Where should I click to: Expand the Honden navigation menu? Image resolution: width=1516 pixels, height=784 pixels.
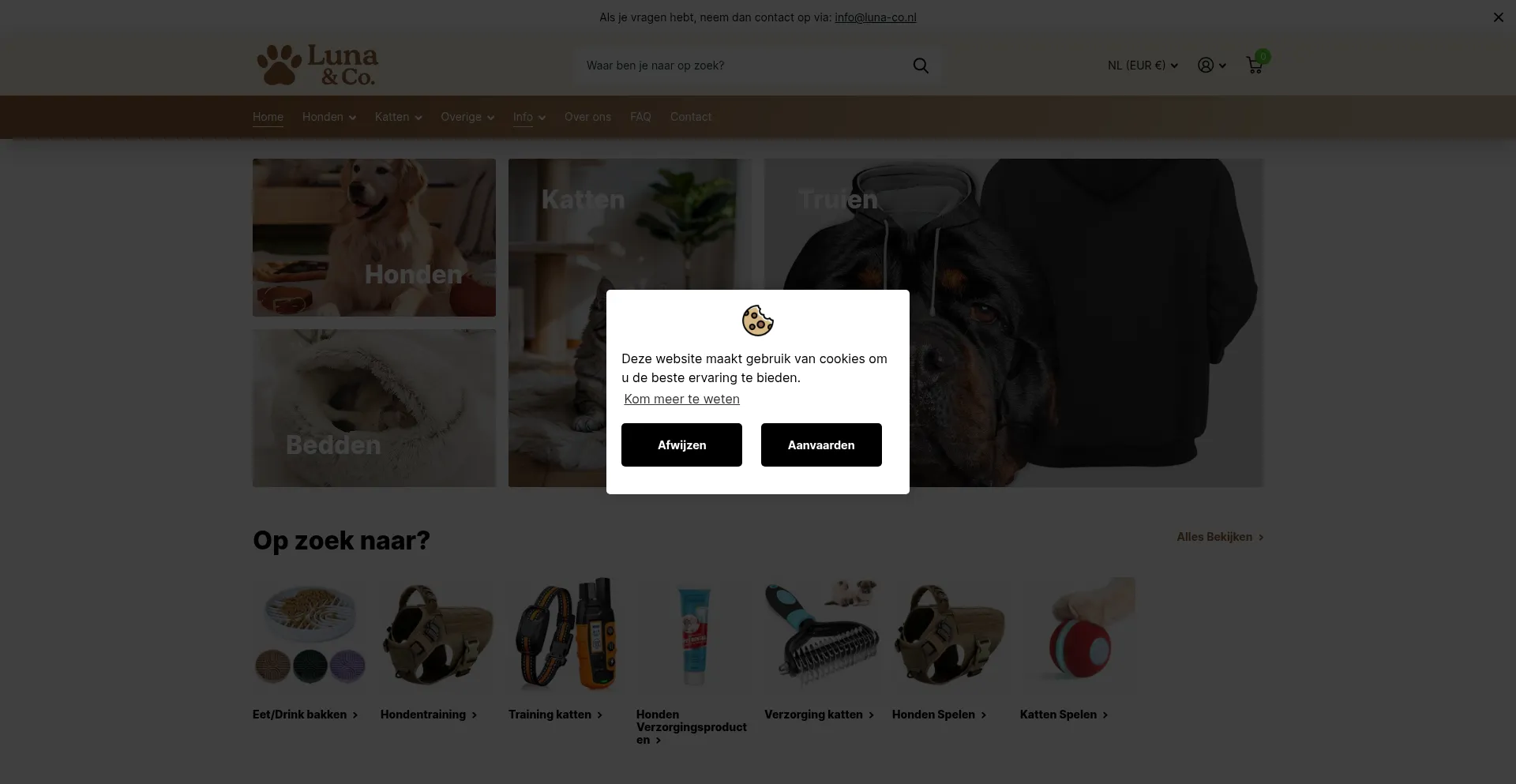point(329,117)
